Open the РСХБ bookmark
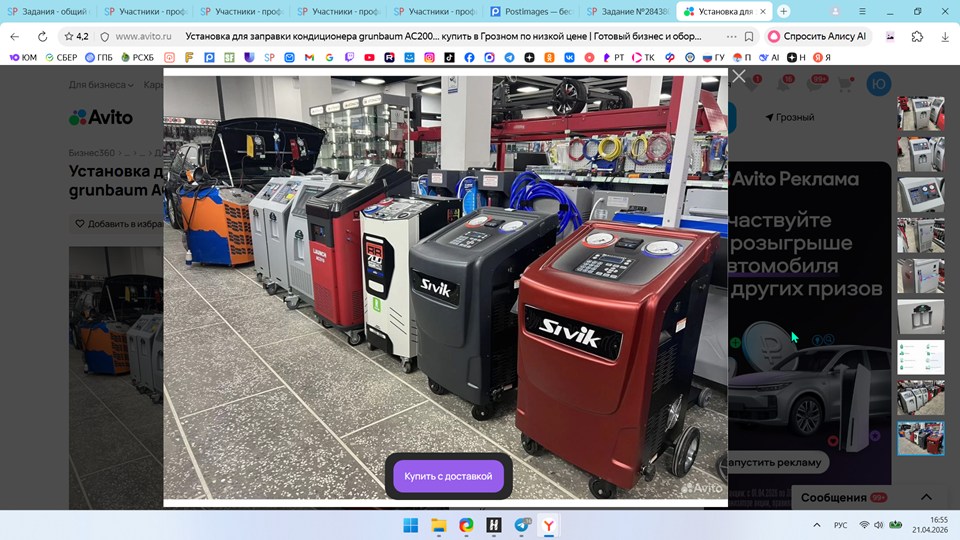Viewport: 960px width, 540px height. (x=138, y=58)
